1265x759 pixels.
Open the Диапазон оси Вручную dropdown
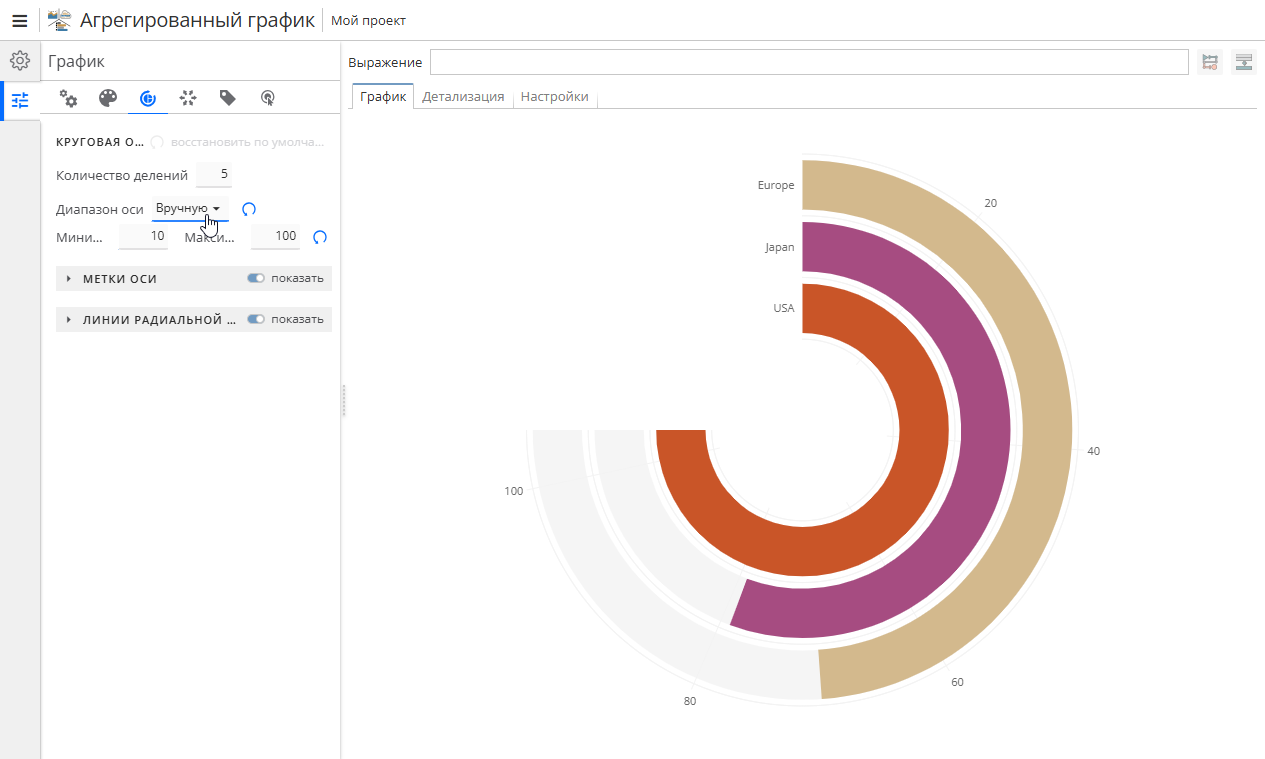[190, 209]
